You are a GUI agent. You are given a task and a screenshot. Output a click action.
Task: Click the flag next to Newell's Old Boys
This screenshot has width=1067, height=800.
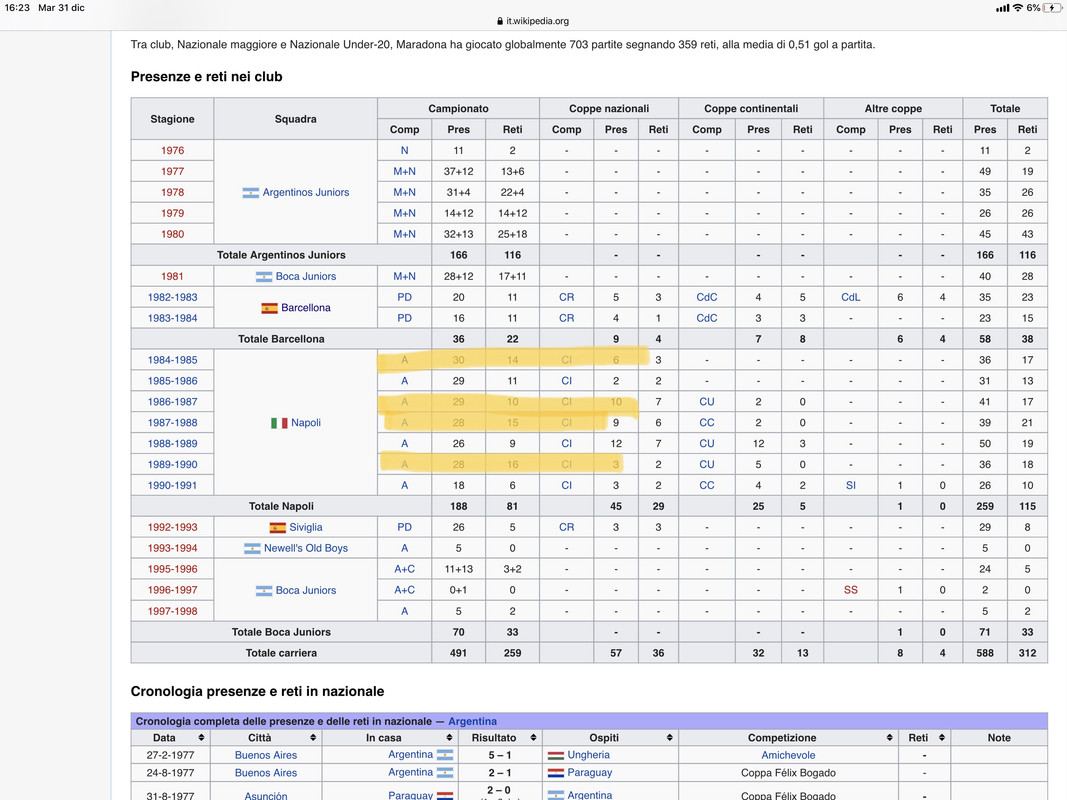(252, 548)
